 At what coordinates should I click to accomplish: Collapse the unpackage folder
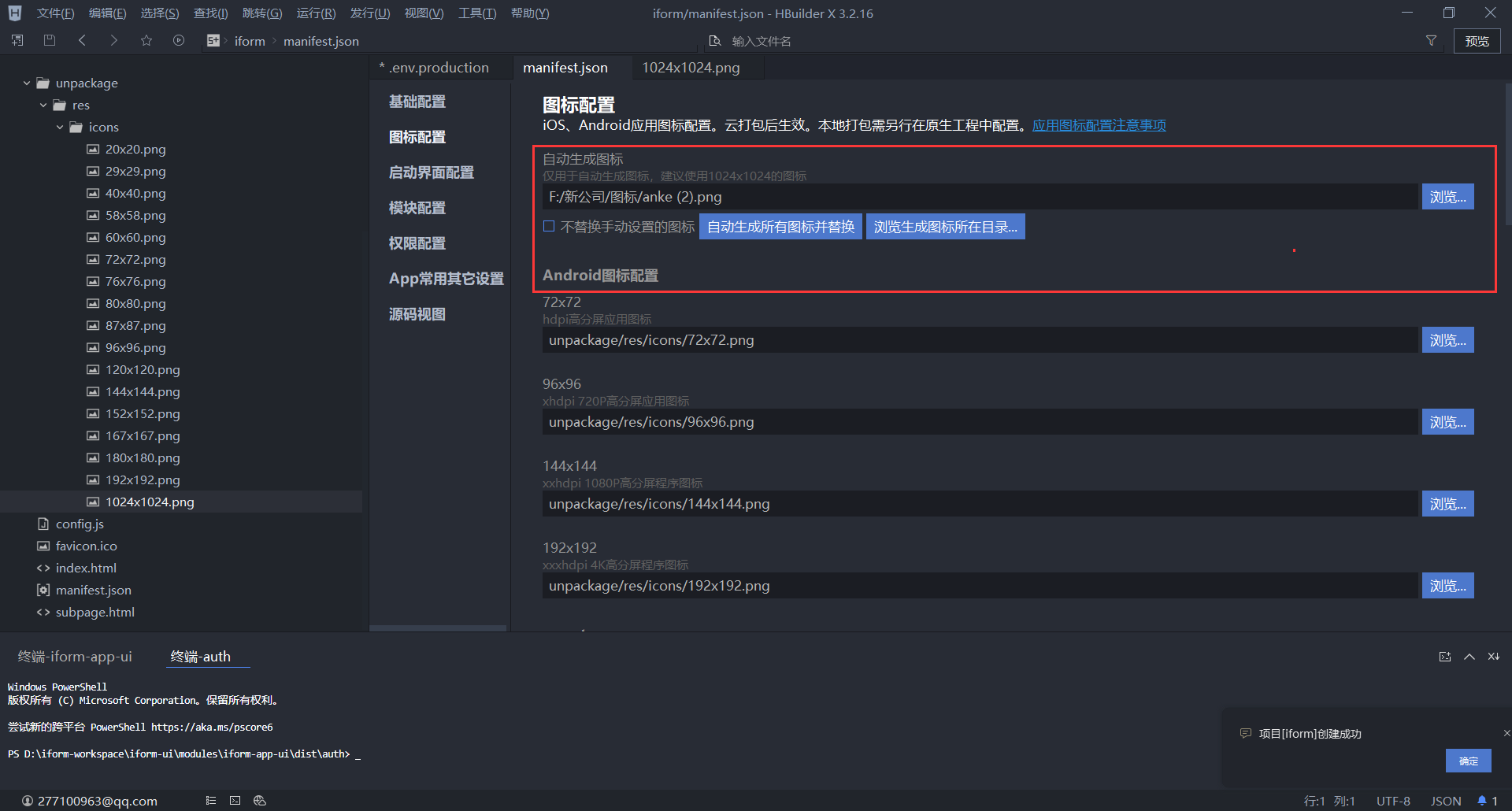(x=27, y=83)
